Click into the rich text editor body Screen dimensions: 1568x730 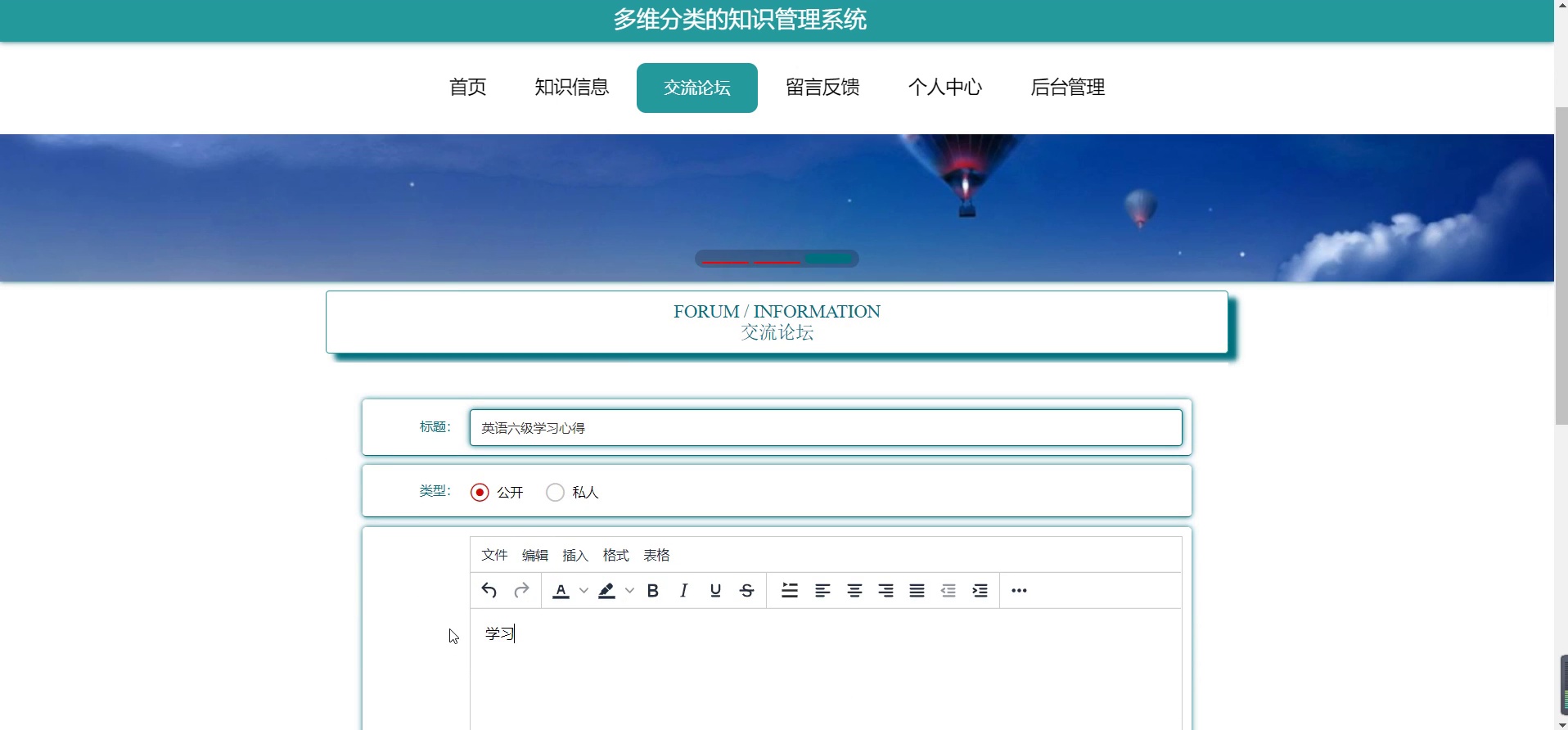click(826, 669)
